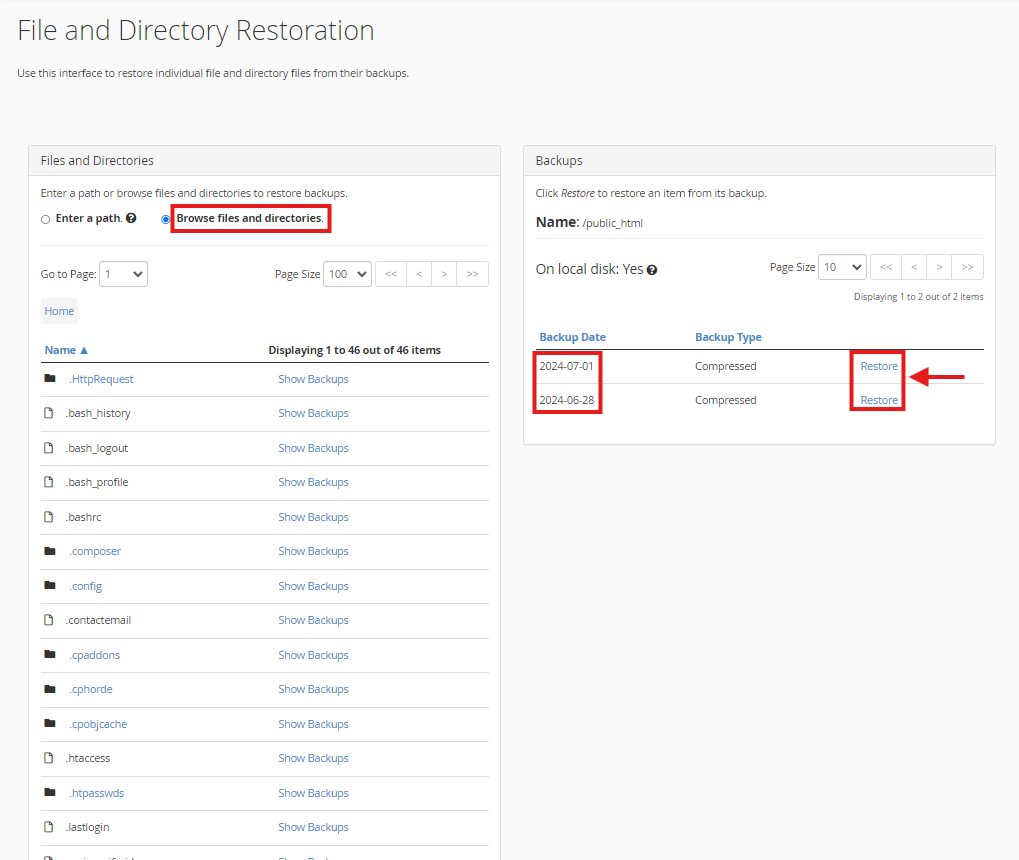Go to next page in Backups panel

[939, 267]
